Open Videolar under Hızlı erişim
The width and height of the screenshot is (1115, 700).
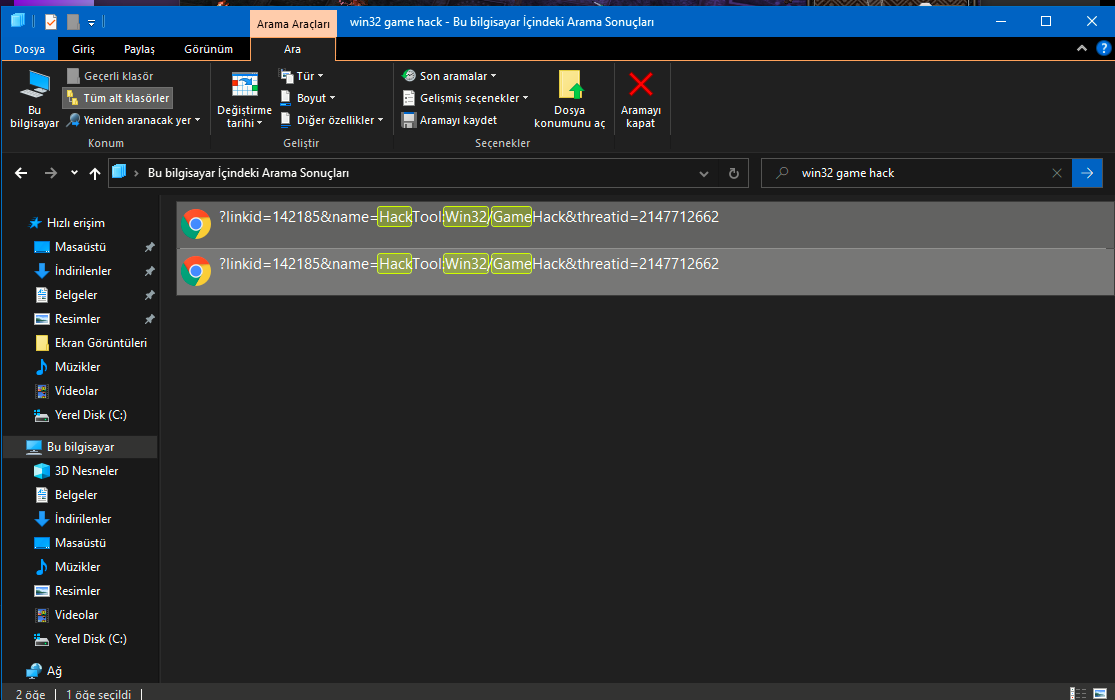[x=67, y=391]
